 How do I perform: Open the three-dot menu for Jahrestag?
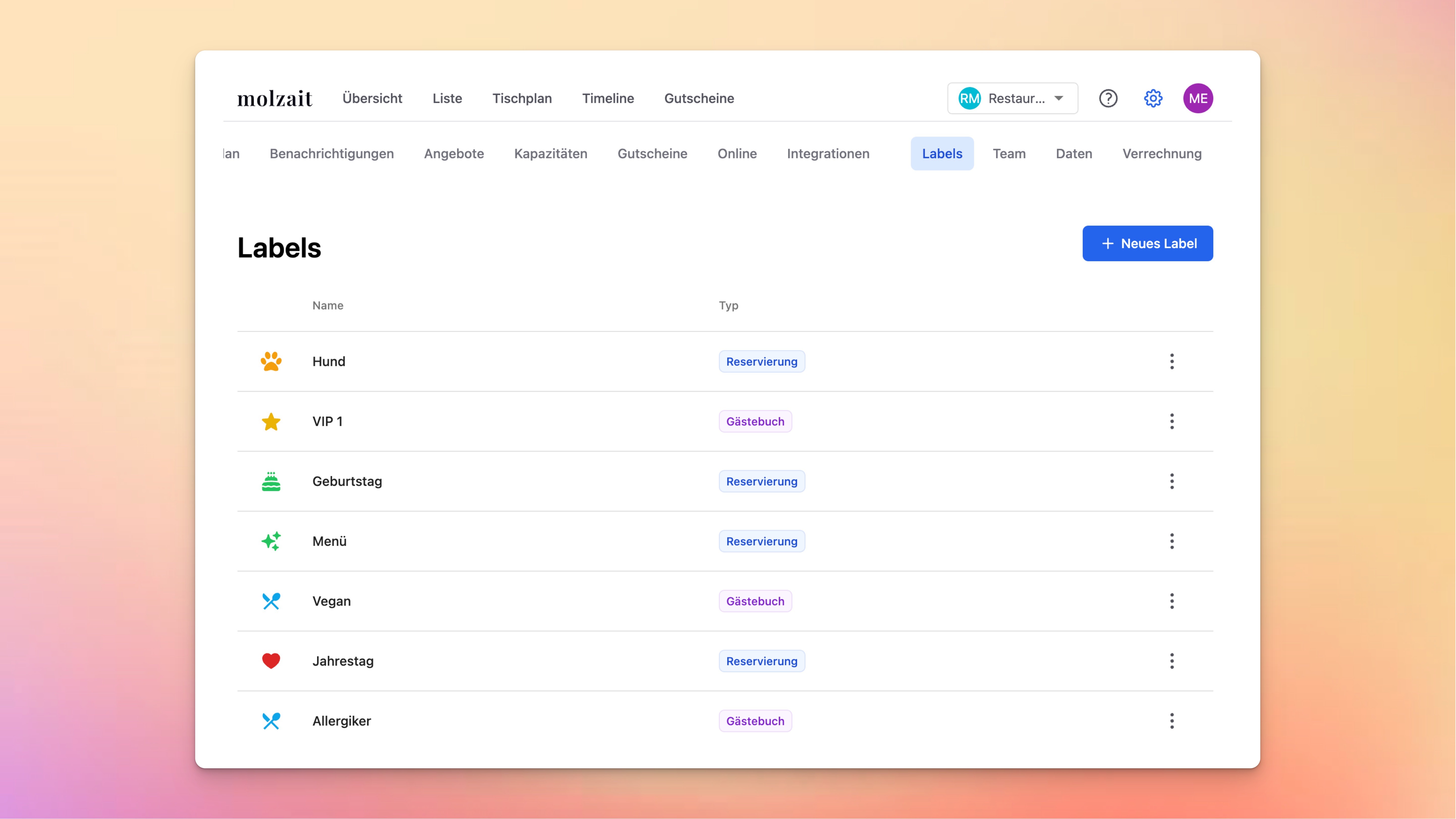1172,661
